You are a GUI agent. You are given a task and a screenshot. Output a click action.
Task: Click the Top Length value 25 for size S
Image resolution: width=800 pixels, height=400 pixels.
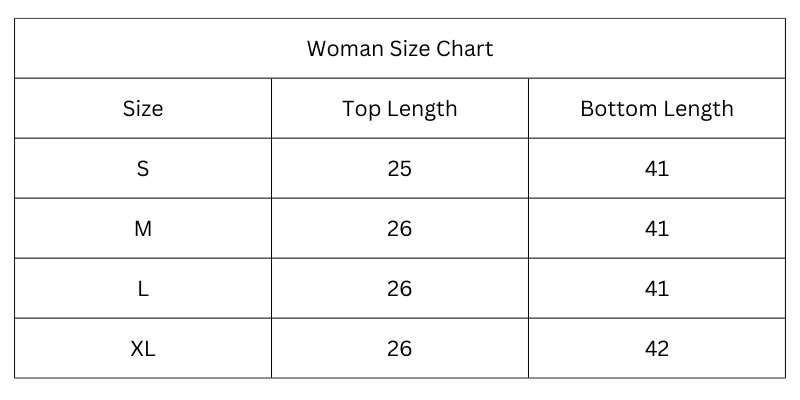tap(399, 168)
